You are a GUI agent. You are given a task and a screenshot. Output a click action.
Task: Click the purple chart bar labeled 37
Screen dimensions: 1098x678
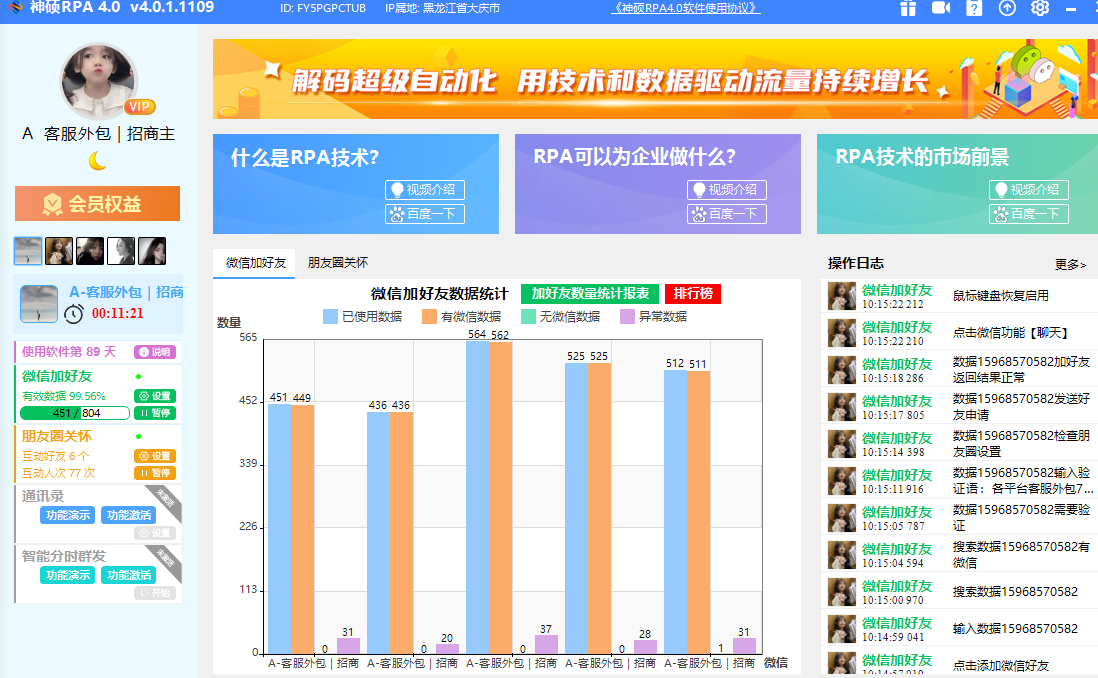[546, 644]
